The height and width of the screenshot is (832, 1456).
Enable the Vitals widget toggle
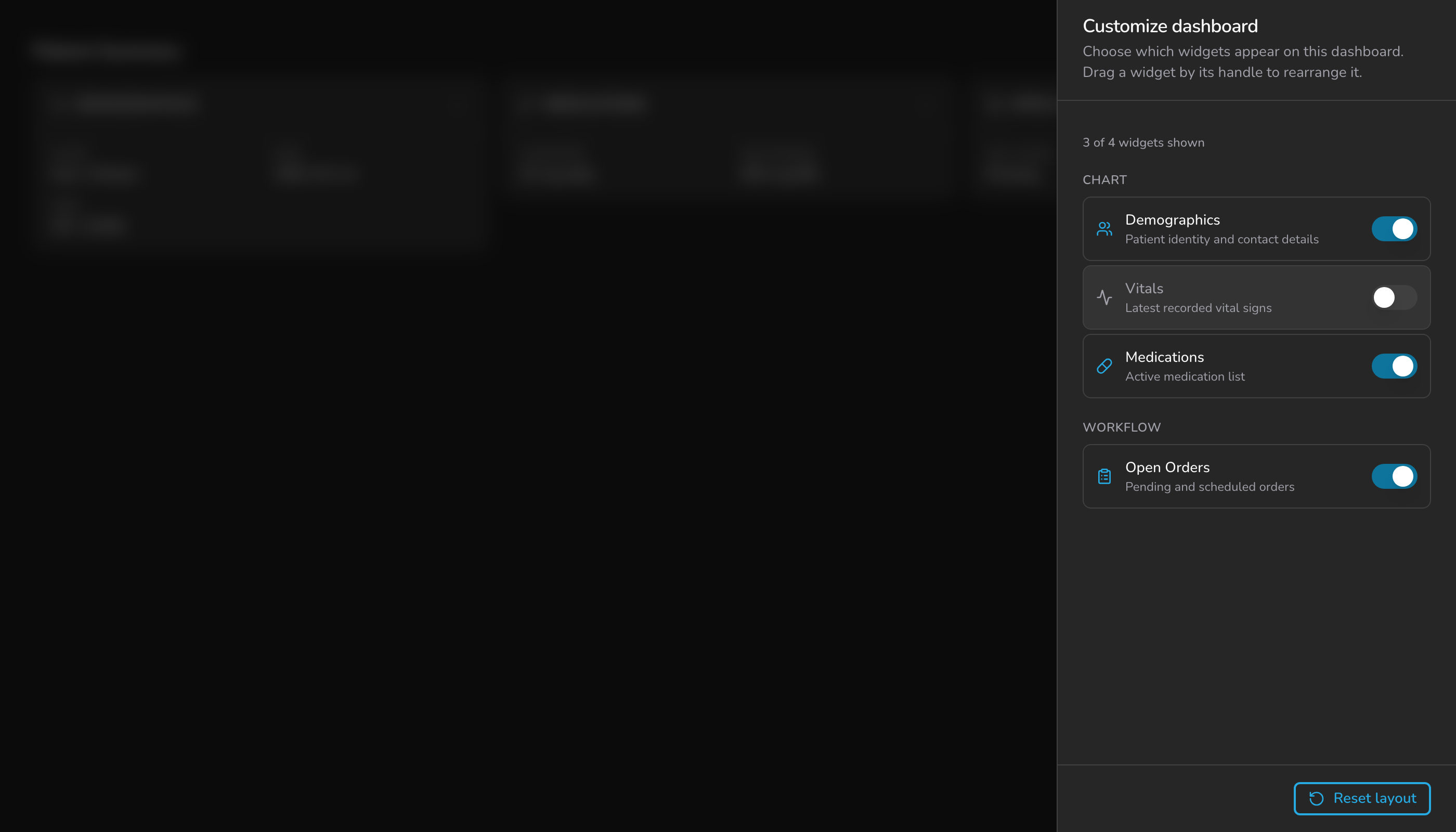coord(1394,298)
